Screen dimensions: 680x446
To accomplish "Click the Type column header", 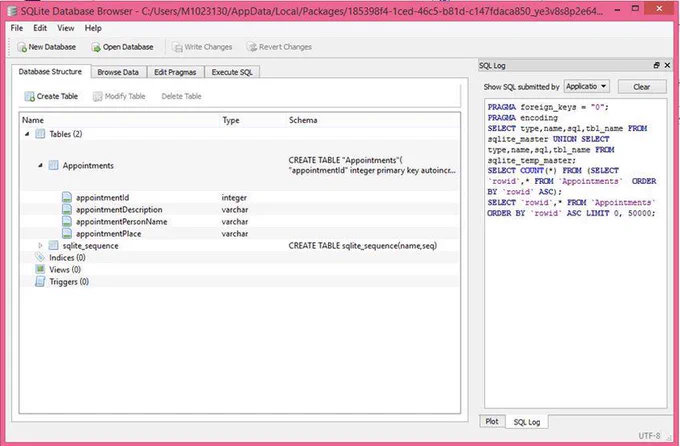I will coord(231,120).
